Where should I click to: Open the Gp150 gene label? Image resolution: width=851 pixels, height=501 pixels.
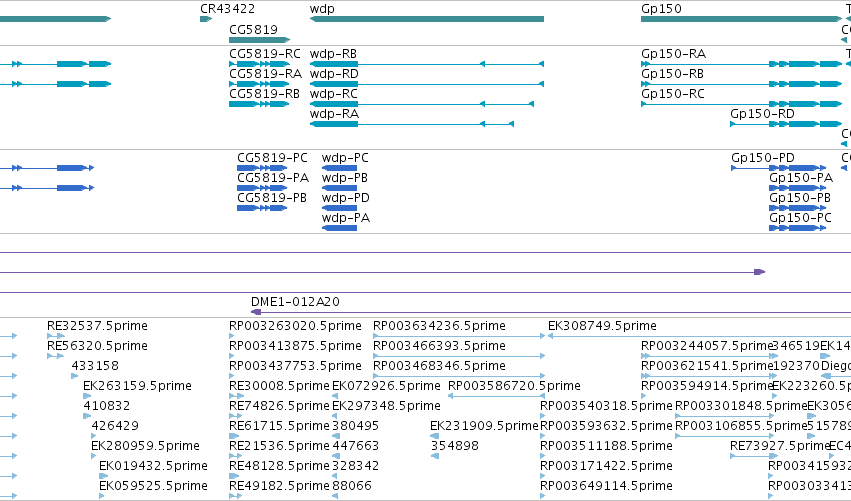(x=661, y=9)
